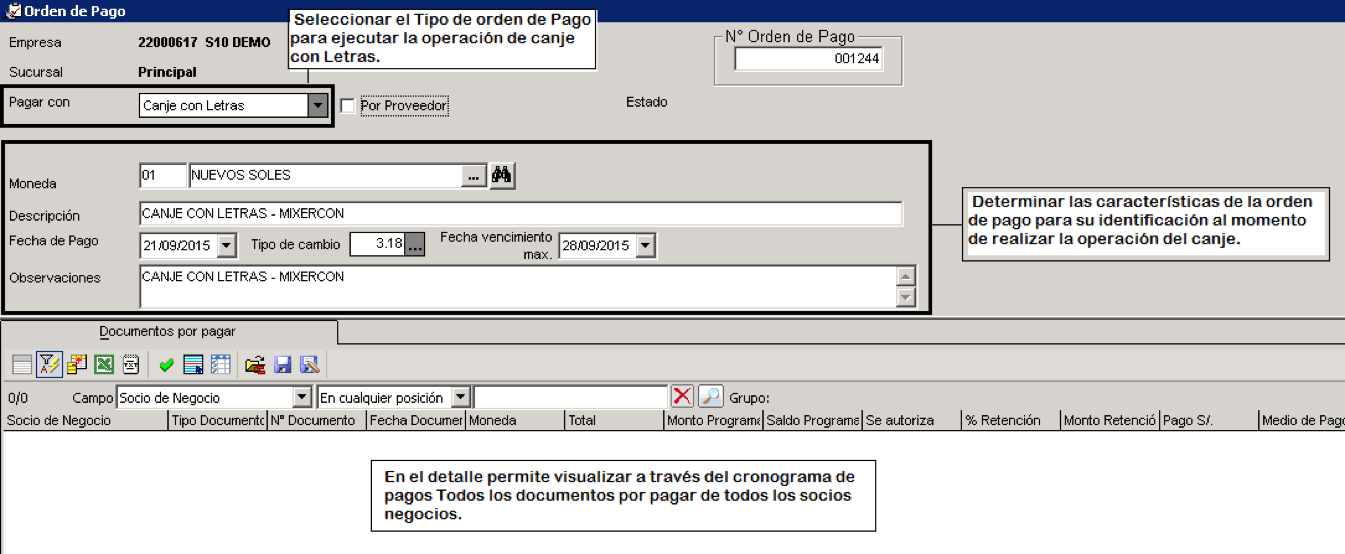
Task: Click Tipo de cambio ellipsis button
Action: pos(415,245)
